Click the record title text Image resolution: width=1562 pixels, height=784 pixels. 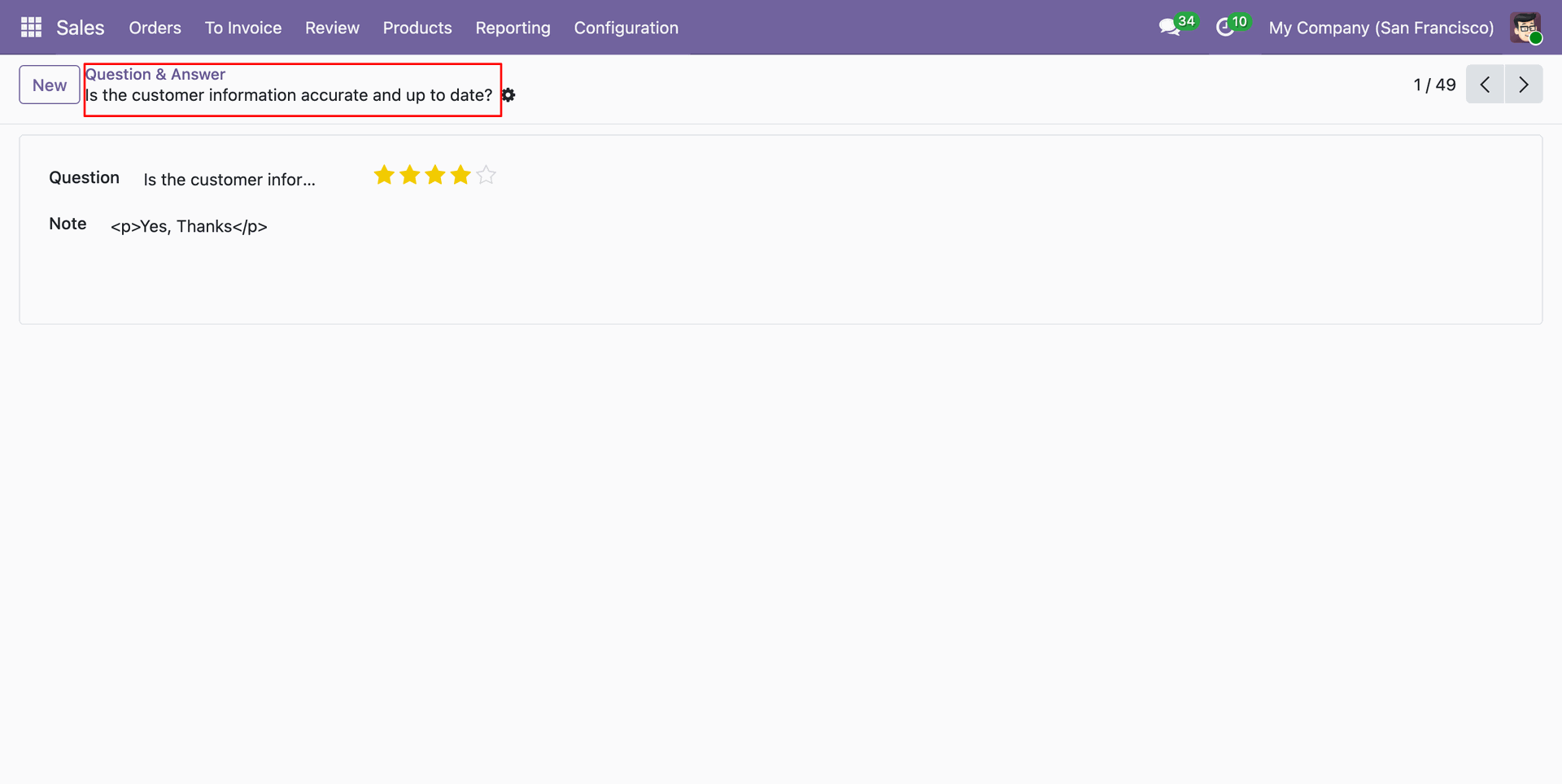pos(289,95)
